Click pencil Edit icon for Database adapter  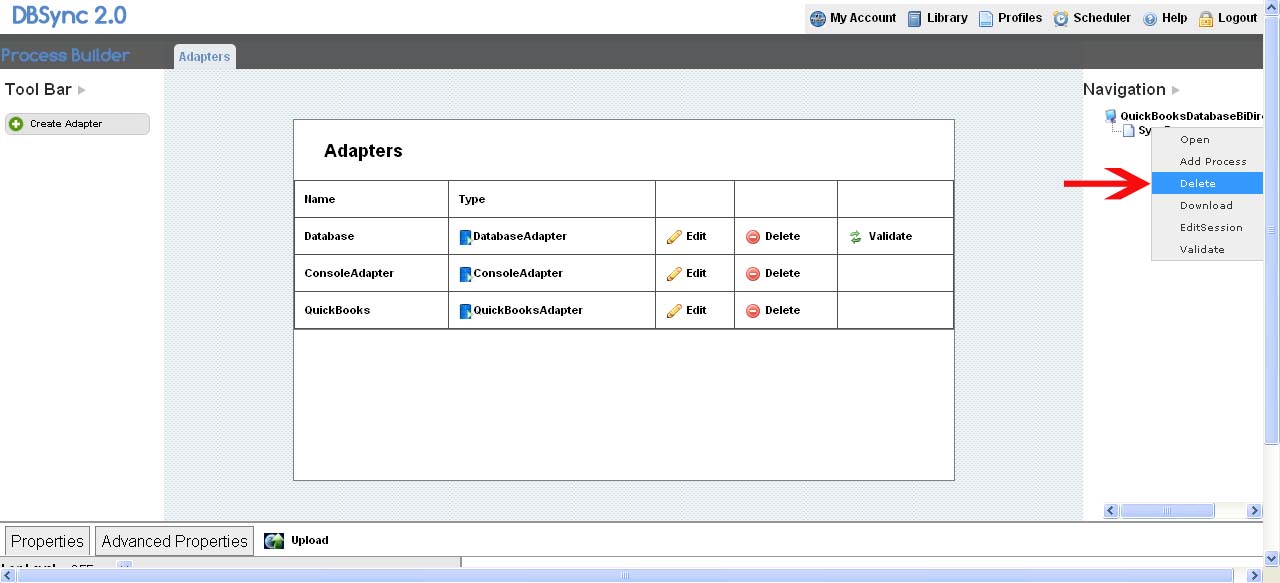pyautogui.click(x=674, y=237)
